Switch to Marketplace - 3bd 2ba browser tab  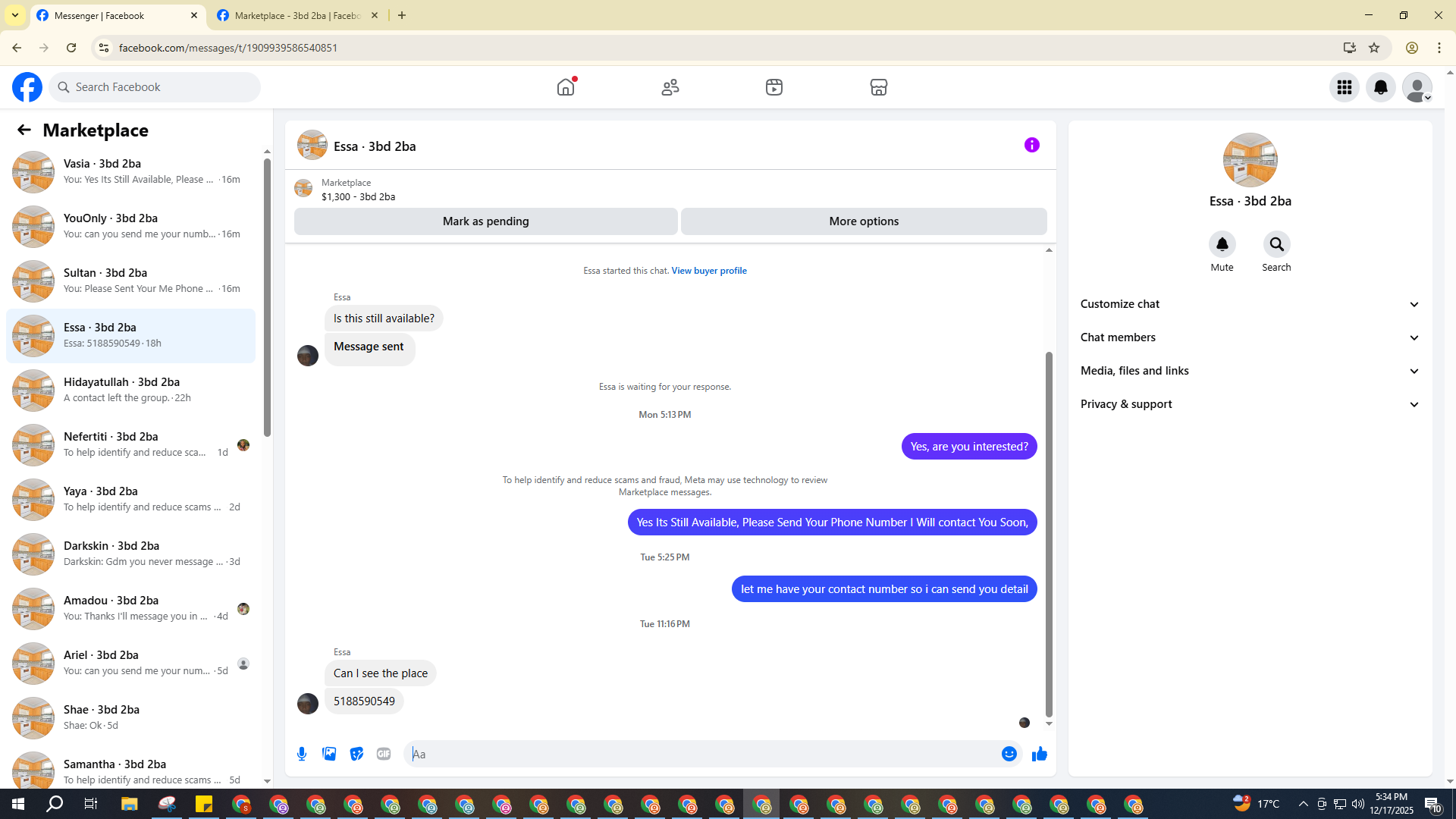pyautogui.click(x=296, y=15)
